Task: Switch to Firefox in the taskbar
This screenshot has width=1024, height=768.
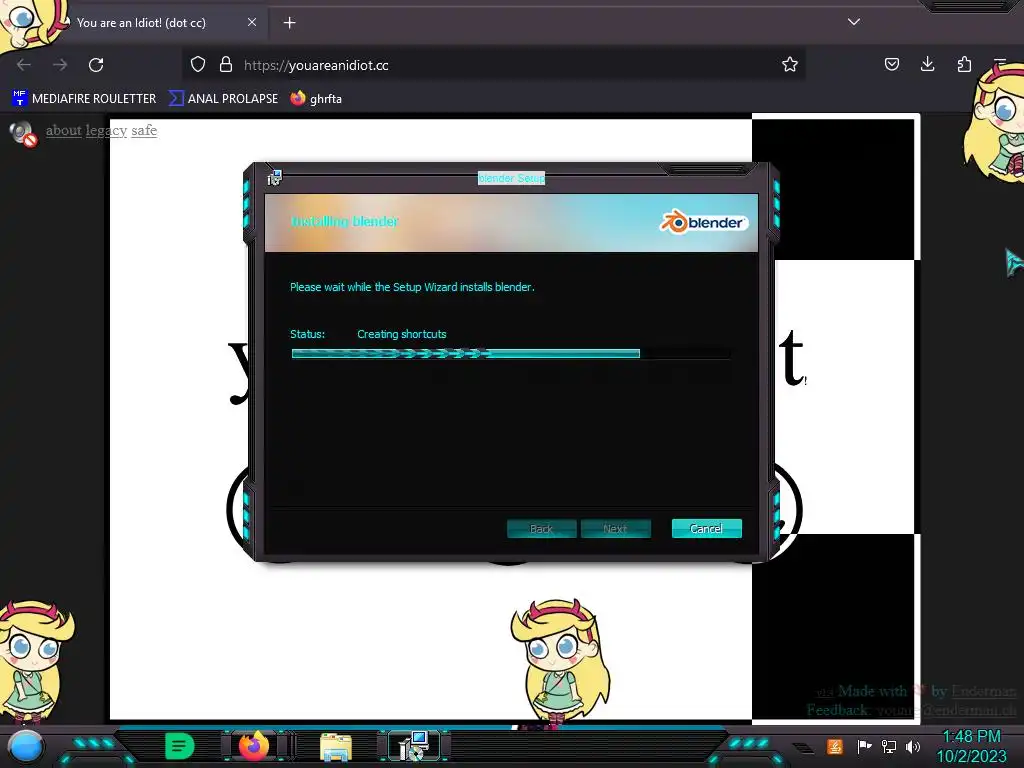Action: 254,746
